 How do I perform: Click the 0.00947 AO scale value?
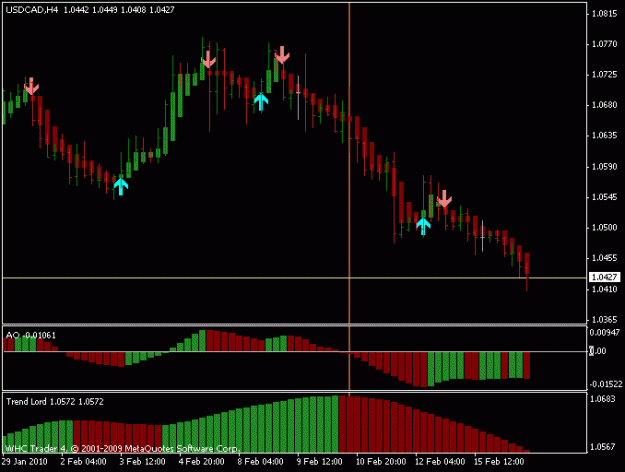(x=605, y=332)
